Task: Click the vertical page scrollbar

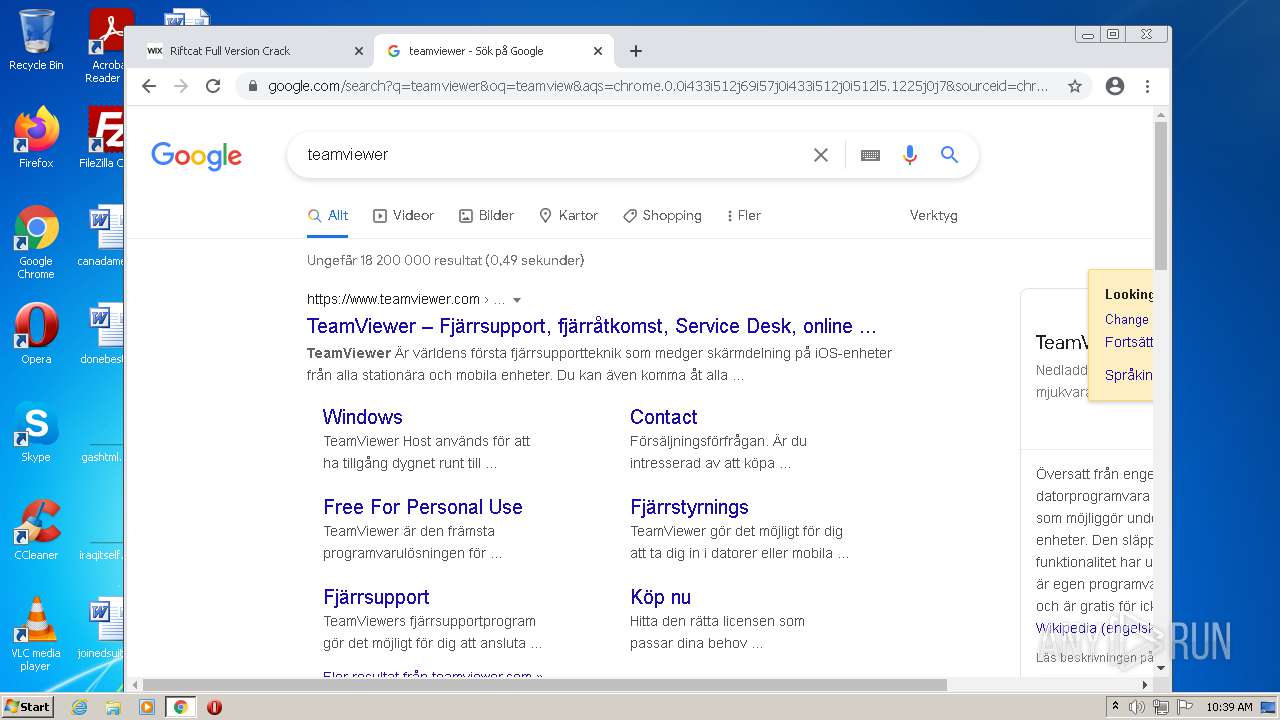Action: [x=1160, y=195]
